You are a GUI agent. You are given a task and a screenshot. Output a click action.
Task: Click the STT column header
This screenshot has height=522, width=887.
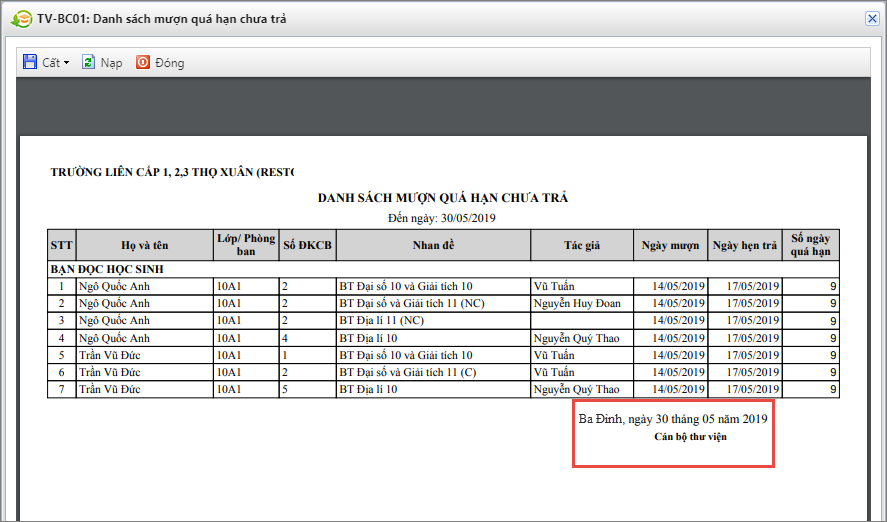click(x=61, y=245)
